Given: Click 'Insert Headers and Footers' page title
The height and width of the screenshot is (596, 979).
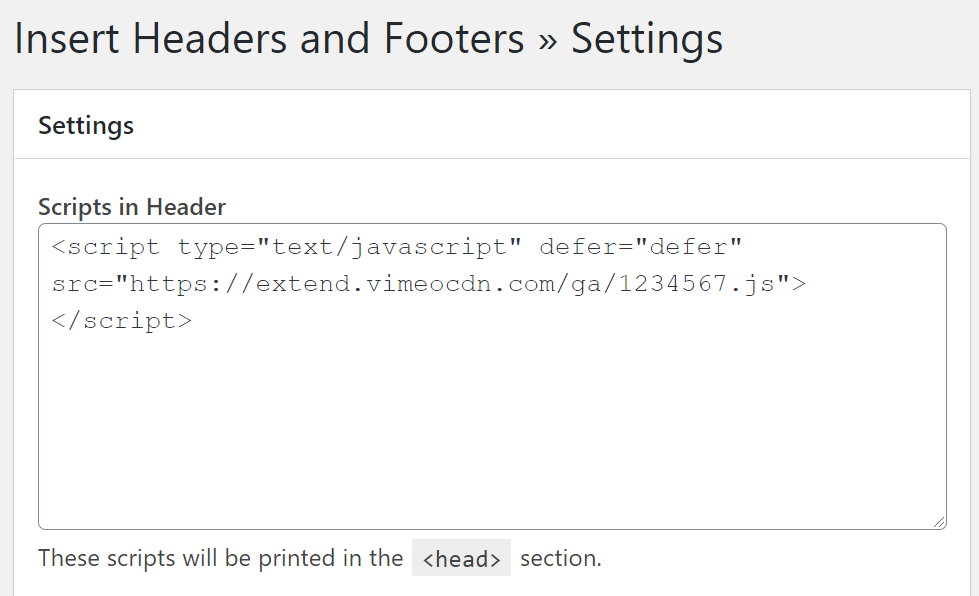Looking at the screenshot, I should [x=269, y=39].
